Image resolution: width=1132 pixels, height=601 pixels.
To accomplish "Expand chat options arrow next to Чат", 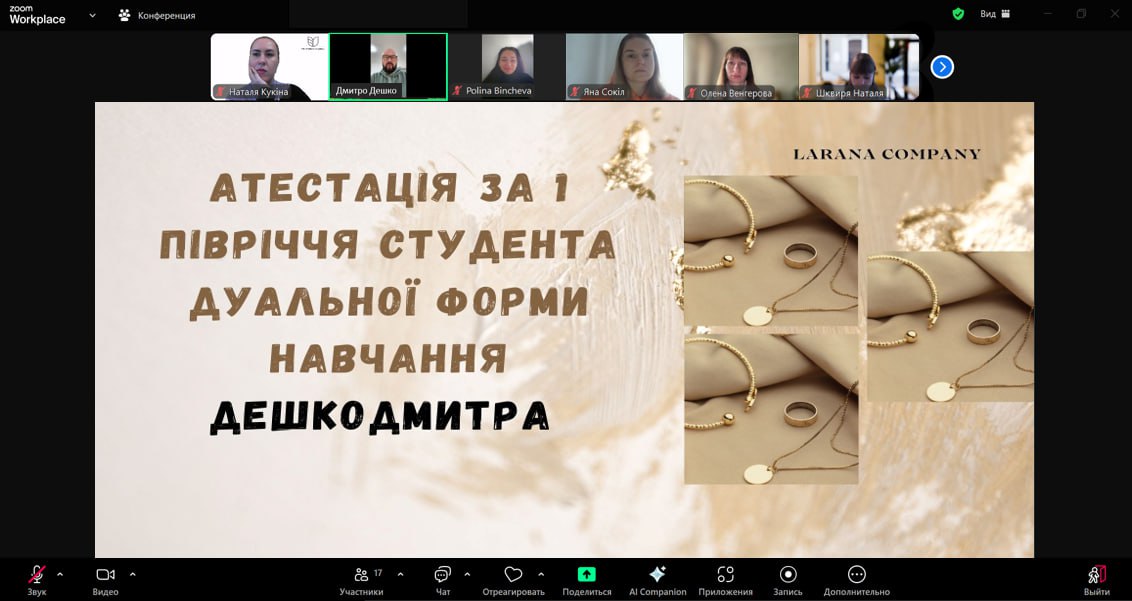I will (x=467, y=575).
